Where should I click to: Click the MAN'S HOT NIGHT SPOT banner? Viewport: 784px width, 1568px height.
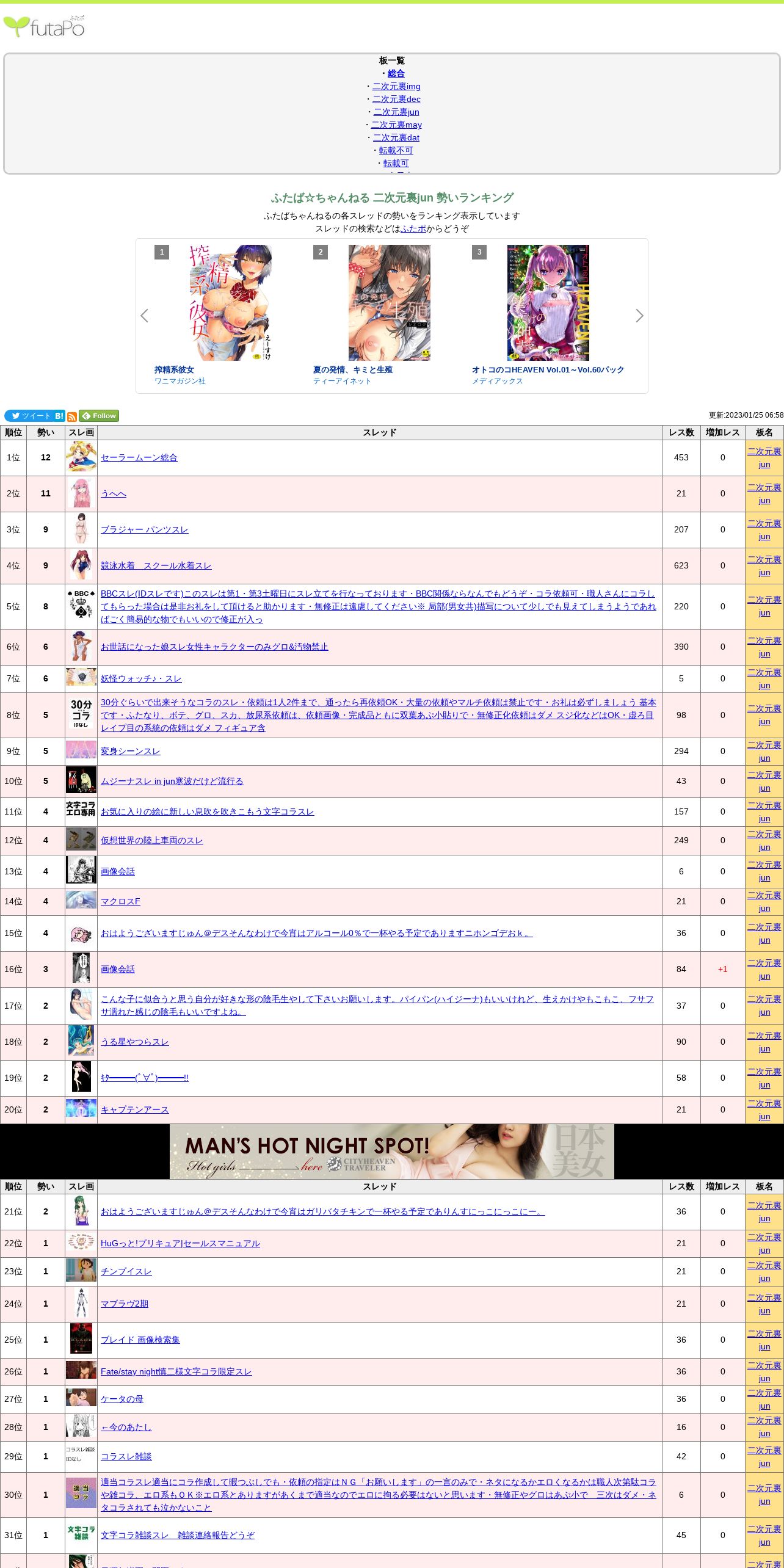[392, 1152]
